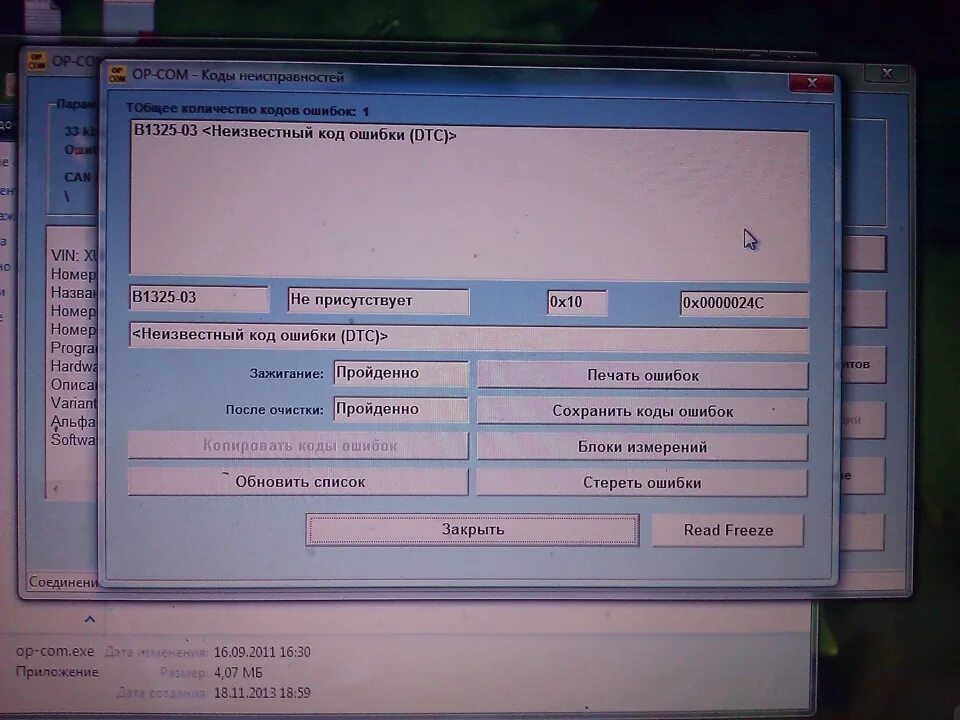Click the 18.11.2013 18:59 creation date
The width and height of the screenshot is (960, 720).
click(x=262, y=693)
